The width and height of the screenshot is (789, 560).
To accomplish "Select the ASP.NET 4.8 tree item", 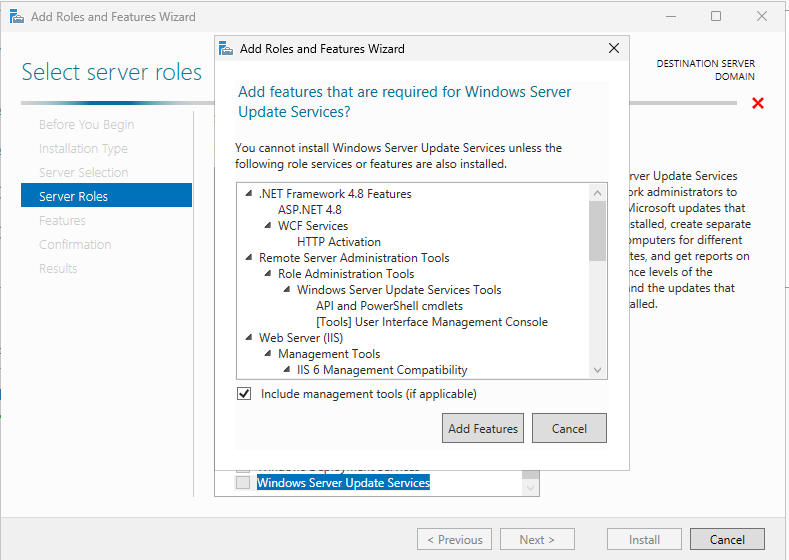I will pyautogui.click(x=309, y=210).
